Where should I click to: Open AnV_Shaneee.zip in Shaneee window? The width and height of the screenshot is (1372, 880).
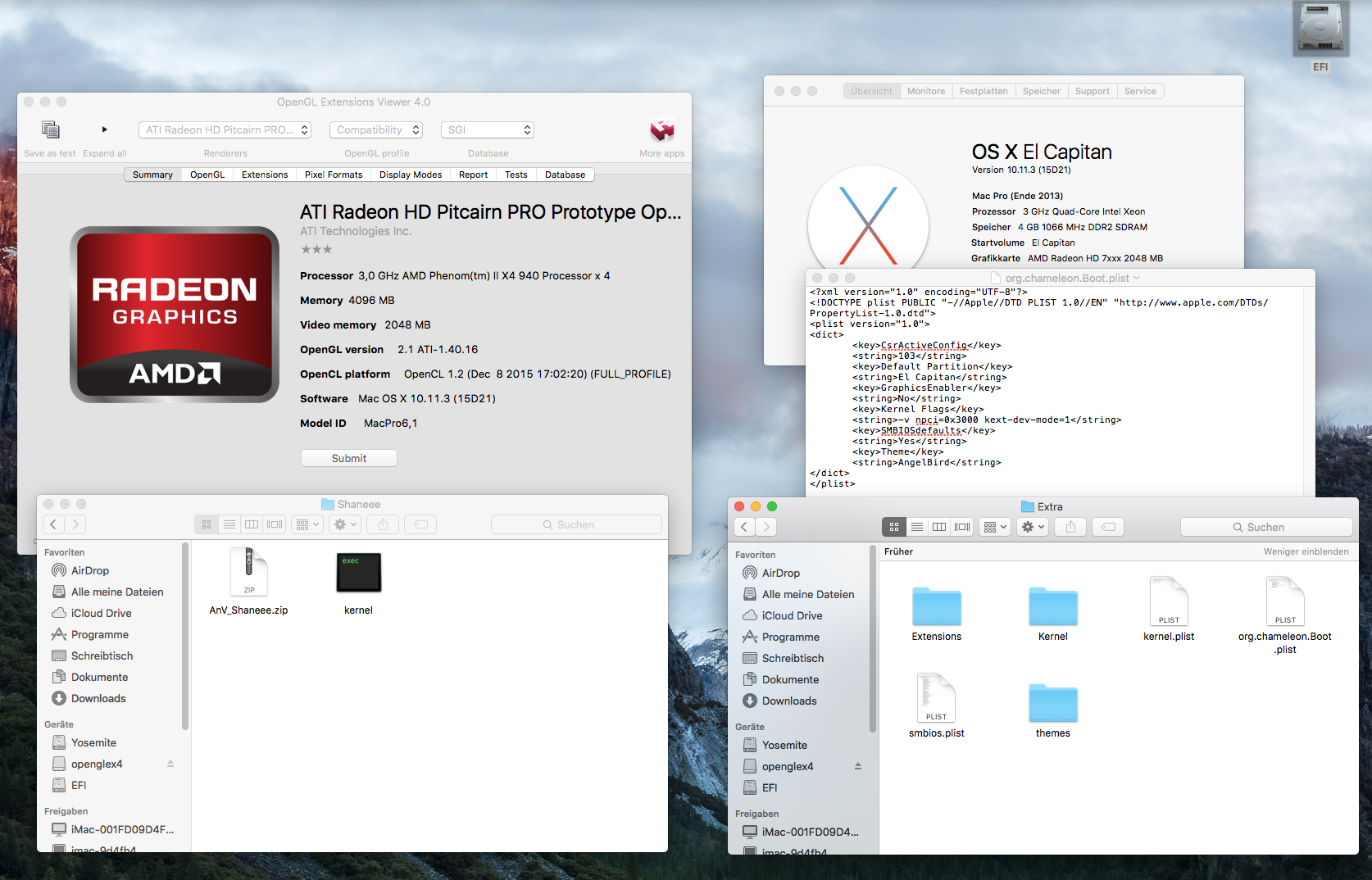click(249, 572)
